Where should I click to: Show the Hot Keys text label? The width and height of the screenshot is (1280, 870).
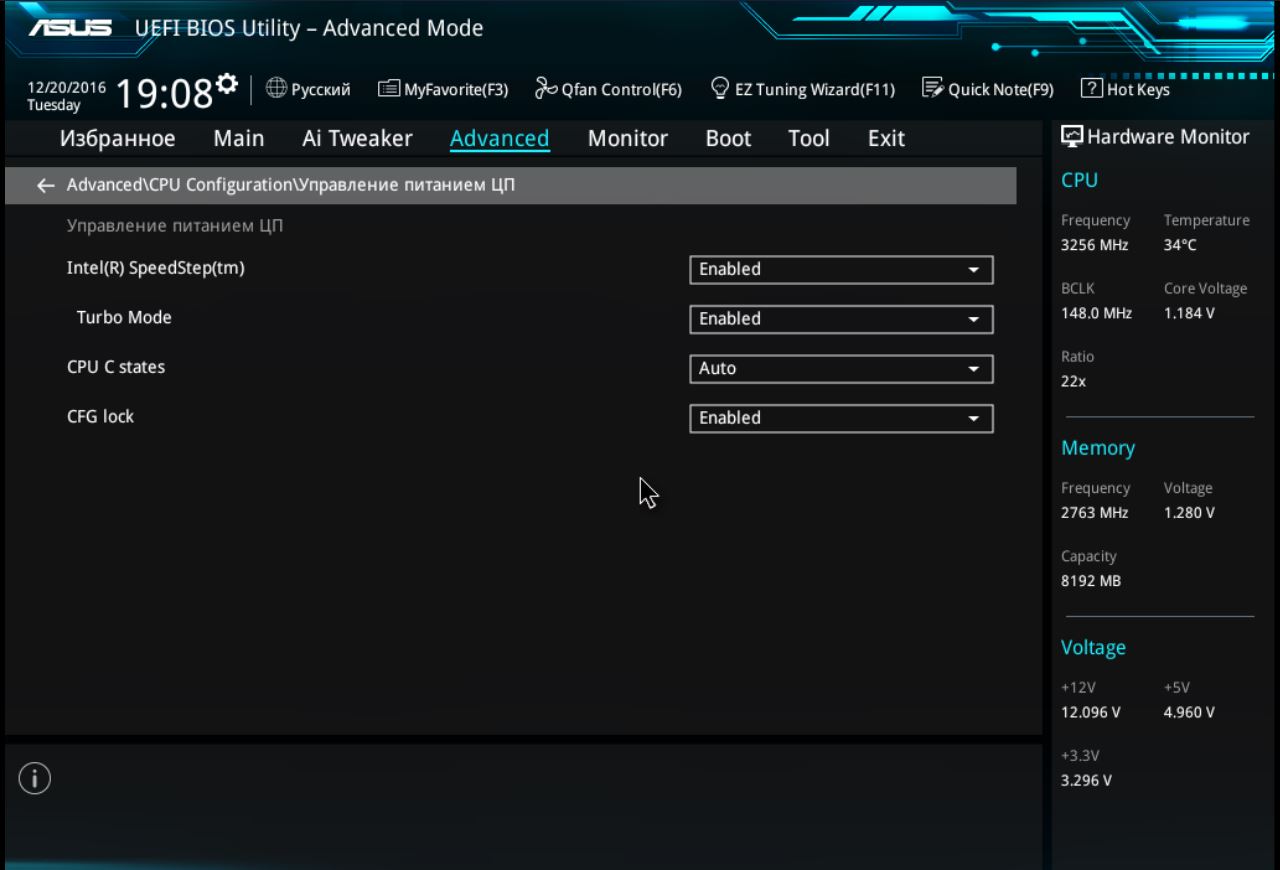click(1138, 90)
